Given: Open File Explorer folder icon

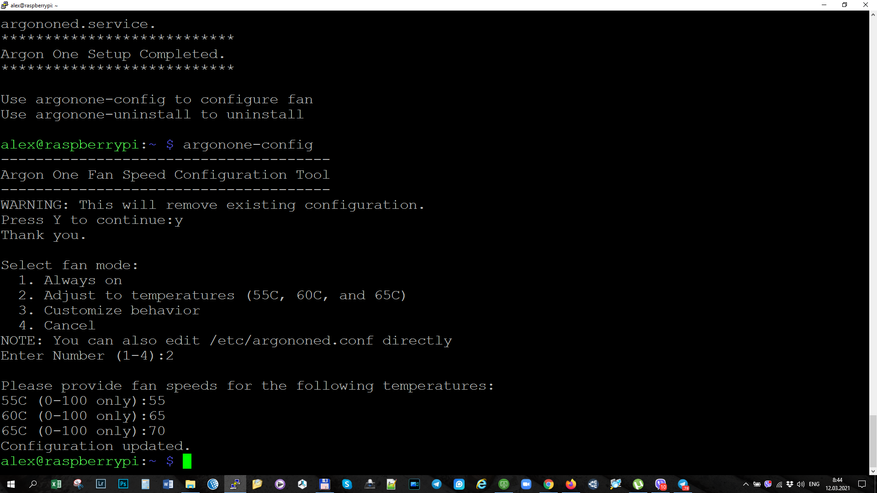Looking at the screenshot, I should [190, 484].
